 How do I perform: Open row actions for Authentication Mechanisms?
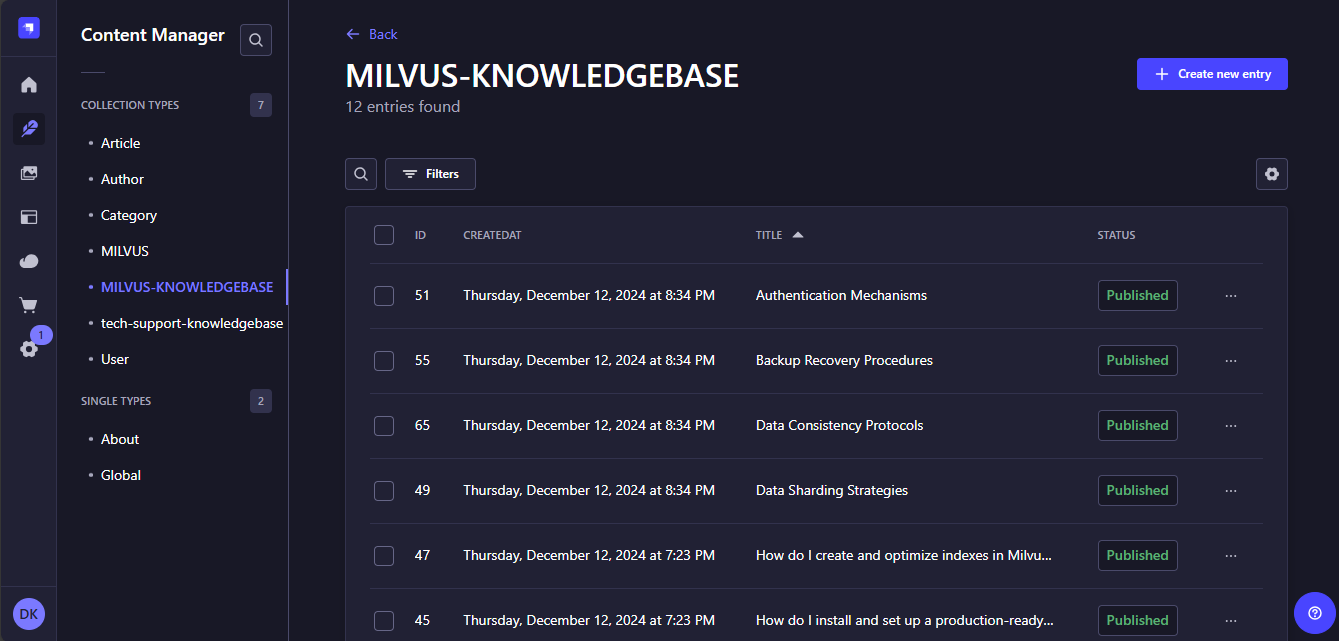1231,296
